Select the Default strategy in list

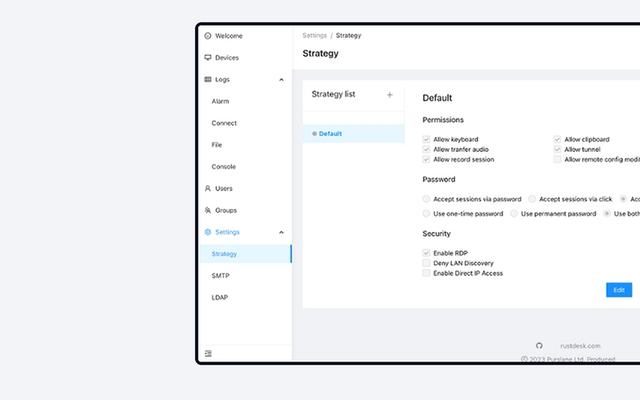click(330, 133)
